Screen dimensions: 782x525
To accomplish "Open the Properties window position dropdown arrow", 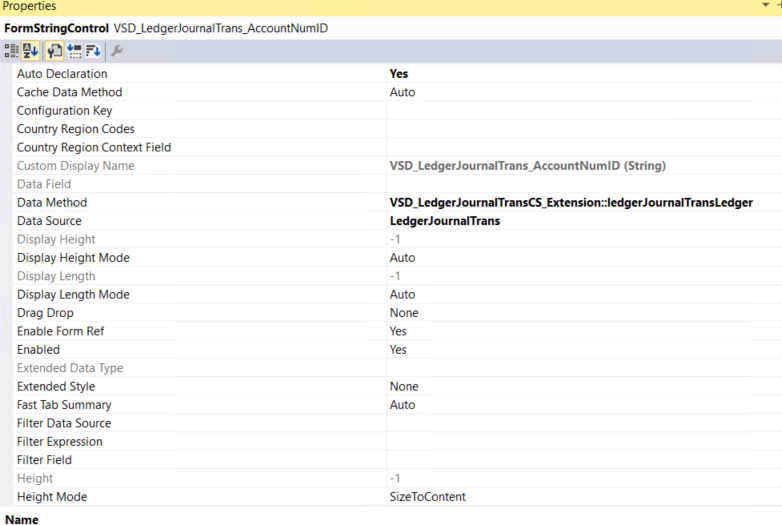I will pyautogui.click(x=766, y=5).
